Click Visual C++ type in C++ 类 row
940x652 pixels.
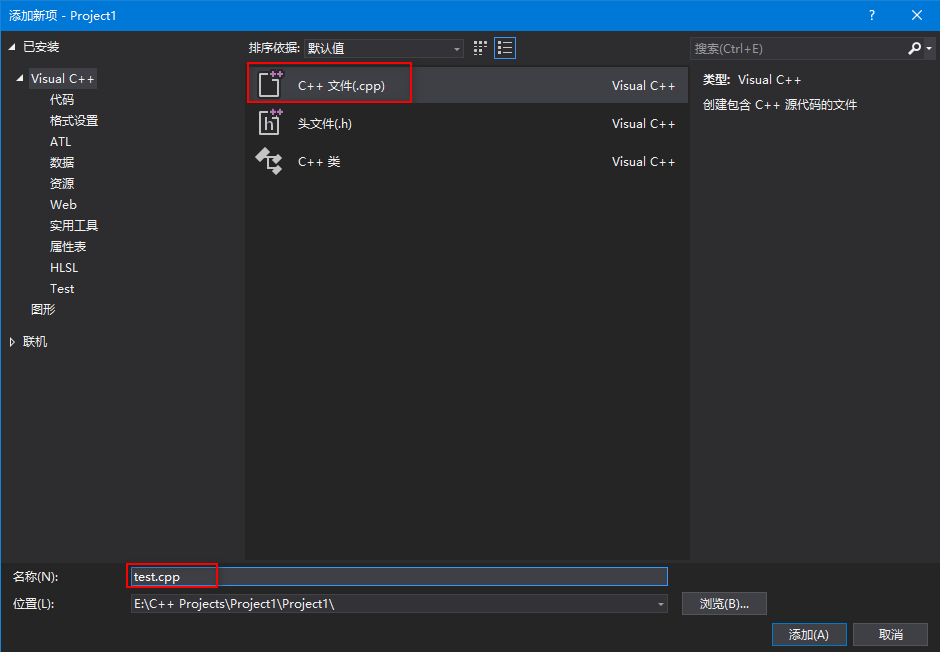[643, 162]
